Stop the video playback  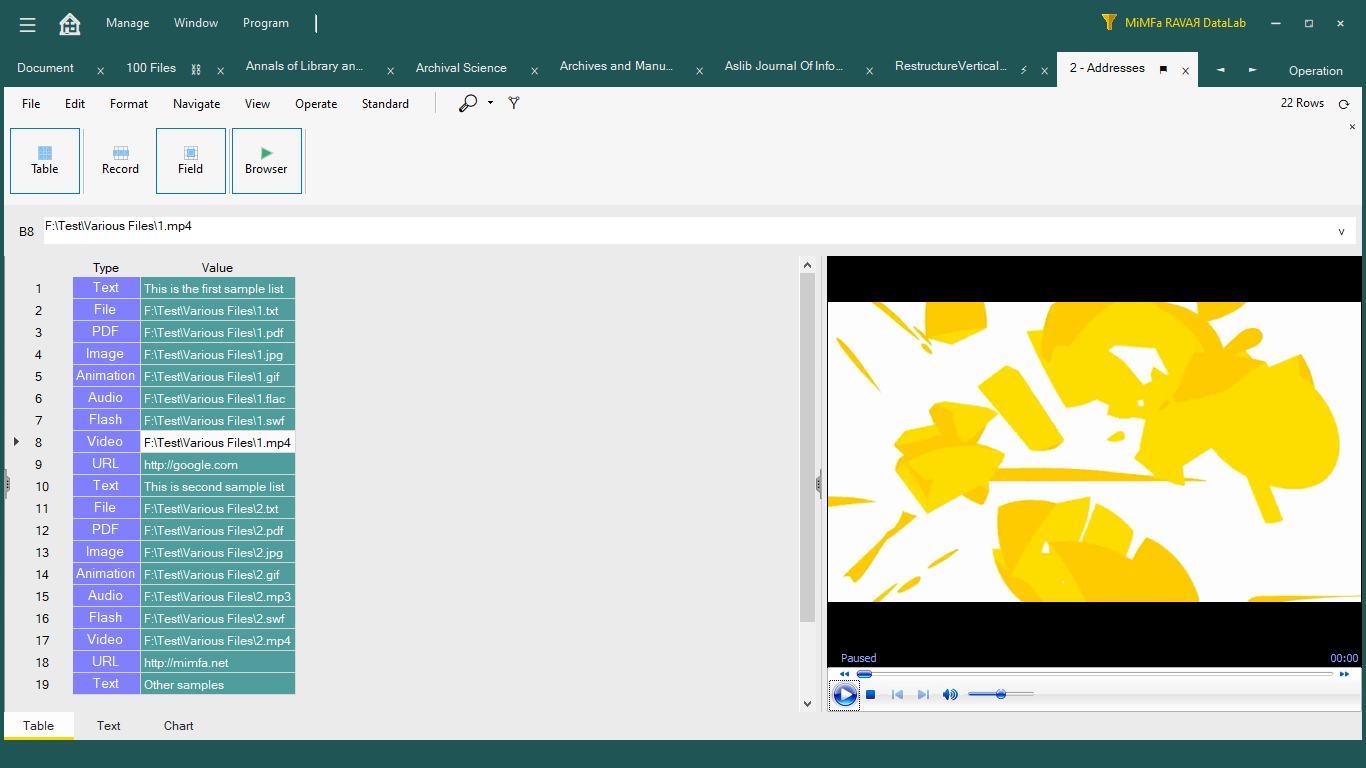(871, 695)
